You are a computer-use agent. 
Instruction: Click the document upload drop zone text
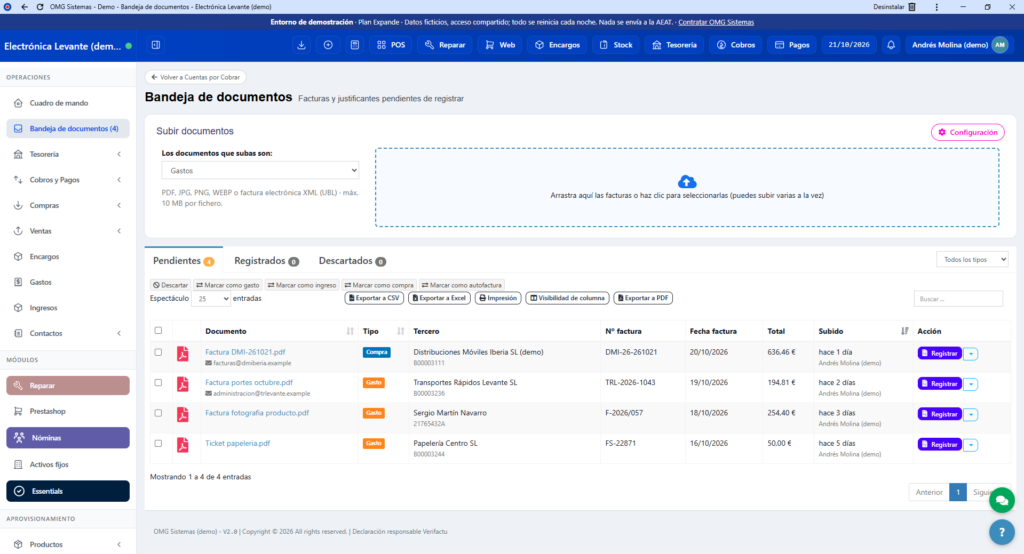[x=687, y=195]
